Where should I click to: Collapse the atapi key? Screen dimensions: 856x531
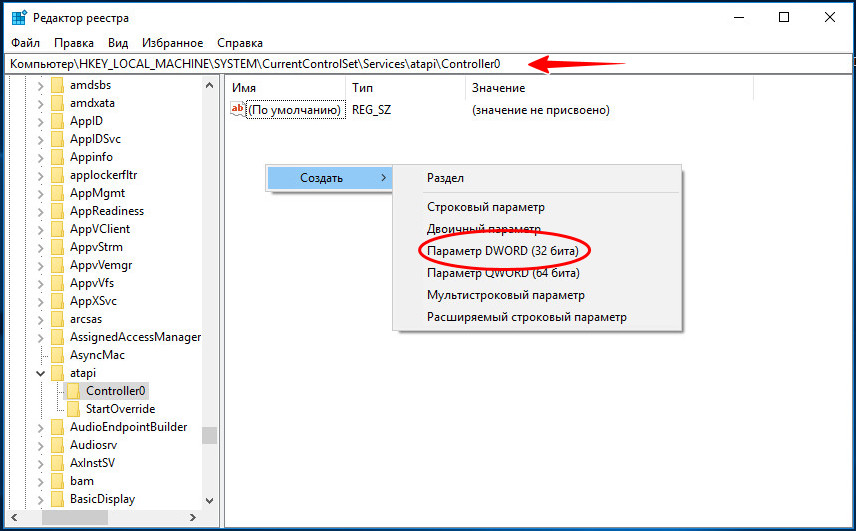tap(40, 373)
